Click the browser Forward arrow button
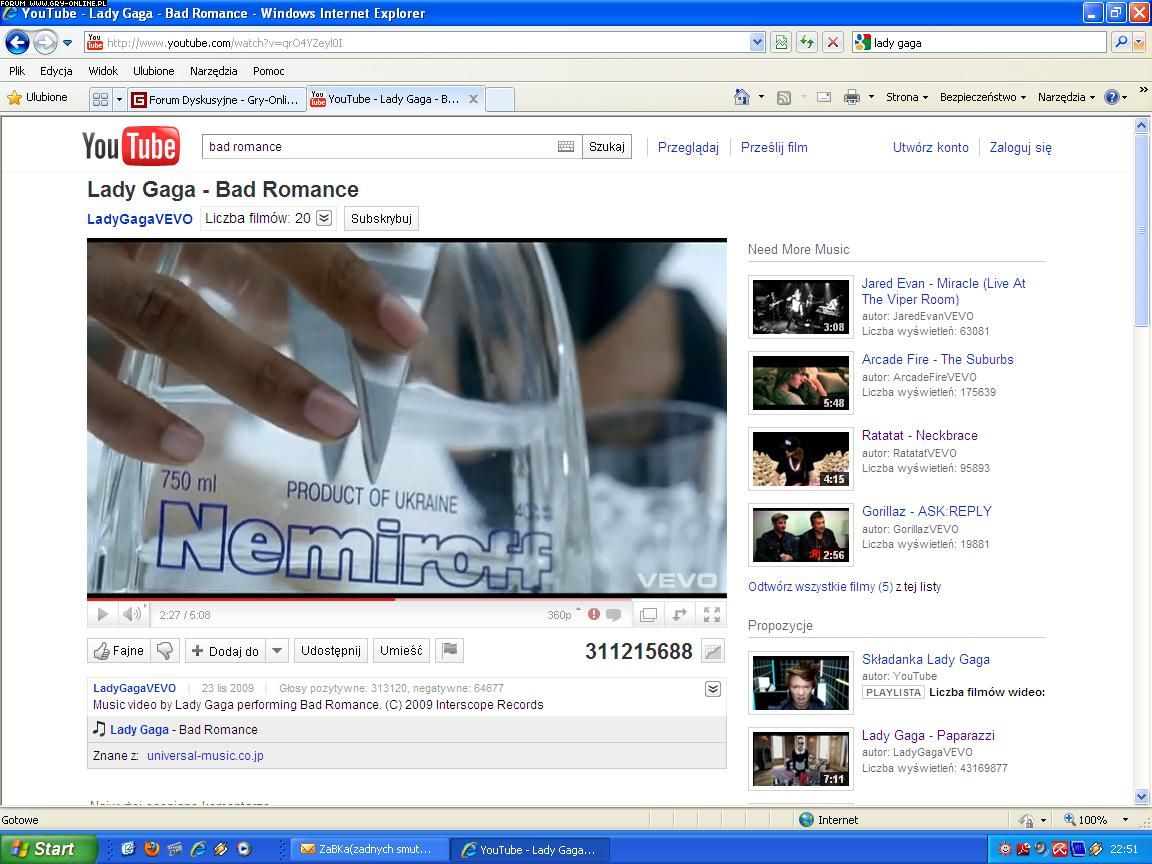This screenshot has width=1152, height=864. click(x=45, y=43)
